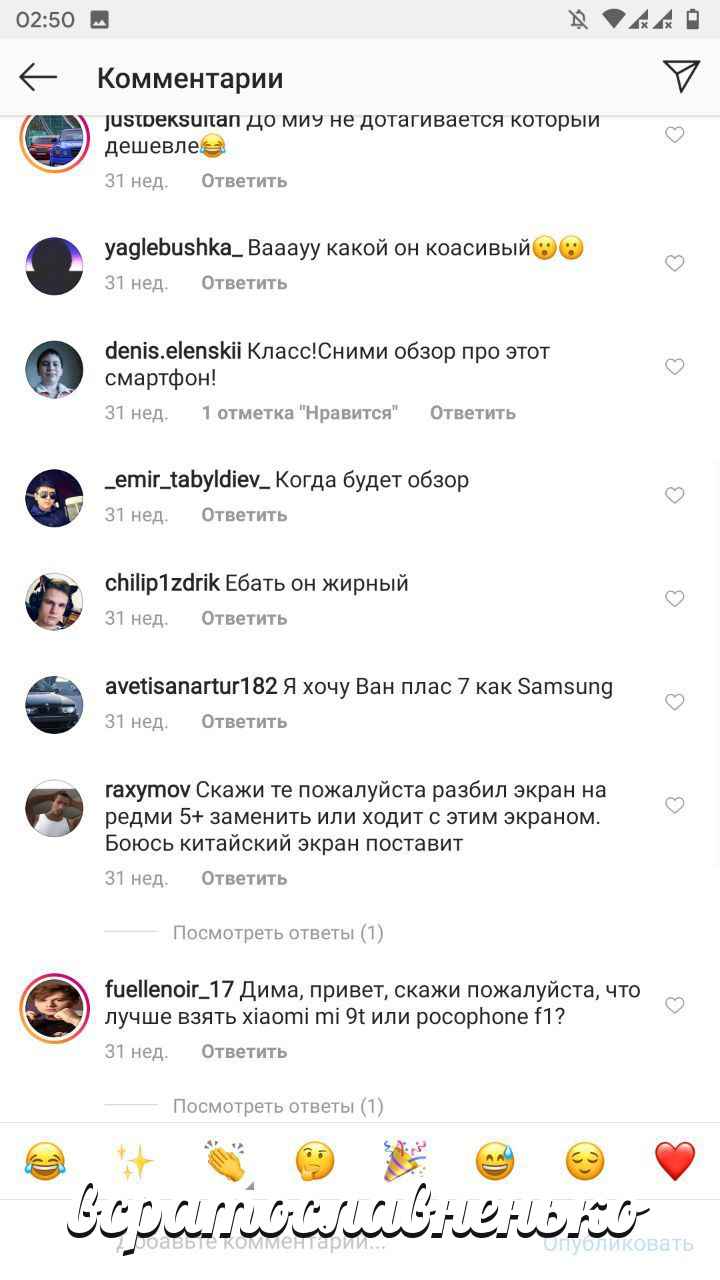This screenshot has width=720, height=1280.
Task: Reply to _emir_tabyldiev_ comment
Action: click(244, 515)
